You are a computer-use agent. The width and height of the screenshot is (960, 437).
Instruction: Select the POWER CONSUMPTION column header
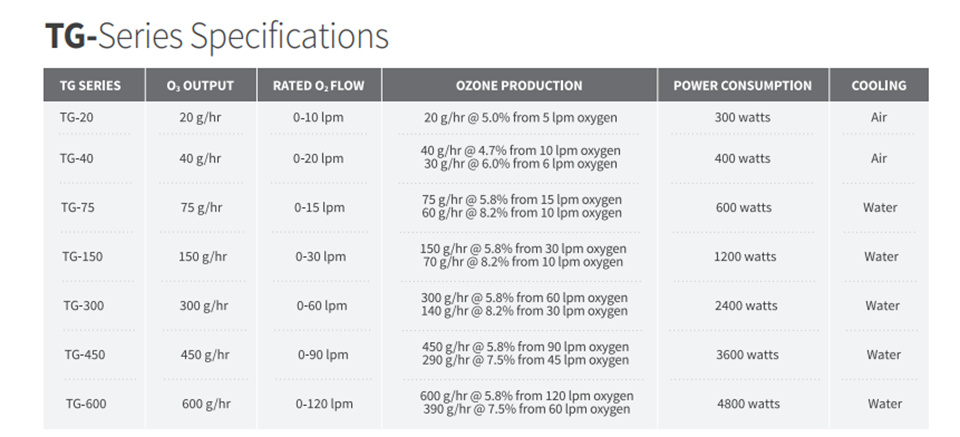coord(743,86)
